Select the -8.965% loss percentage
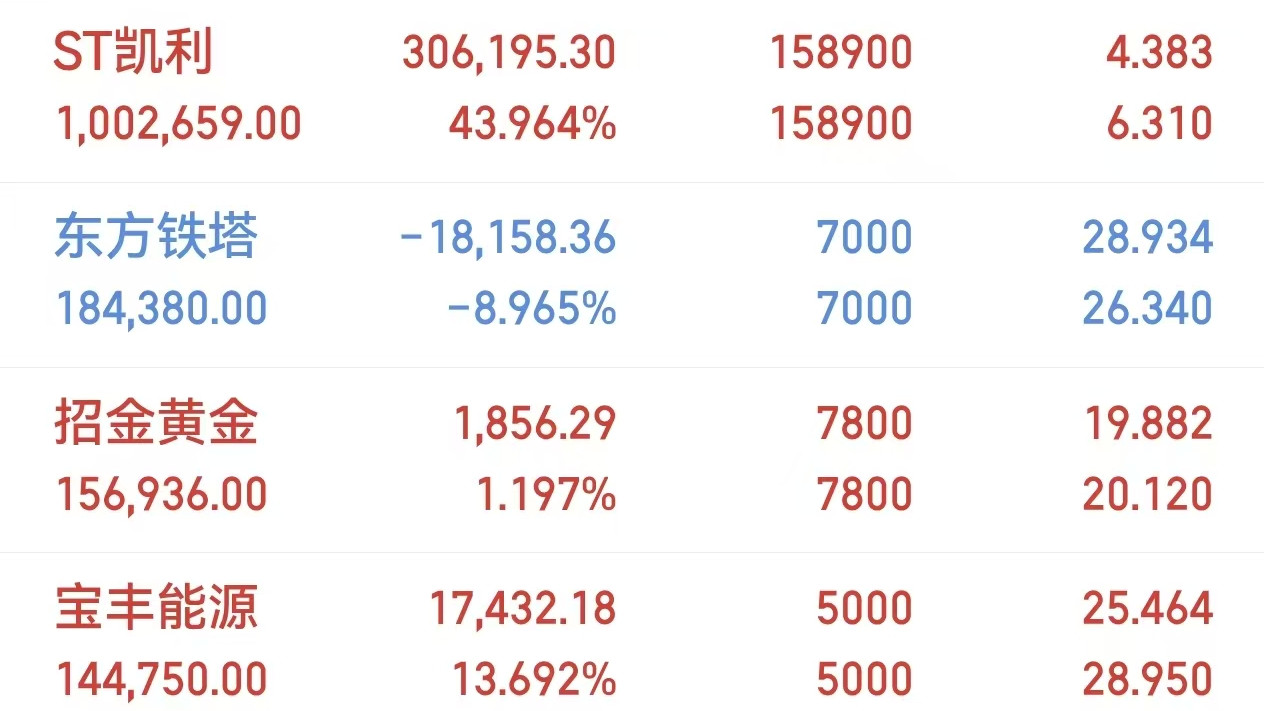Image resolution: width=1264 pixels, height=711 pixels. point(530,309)
